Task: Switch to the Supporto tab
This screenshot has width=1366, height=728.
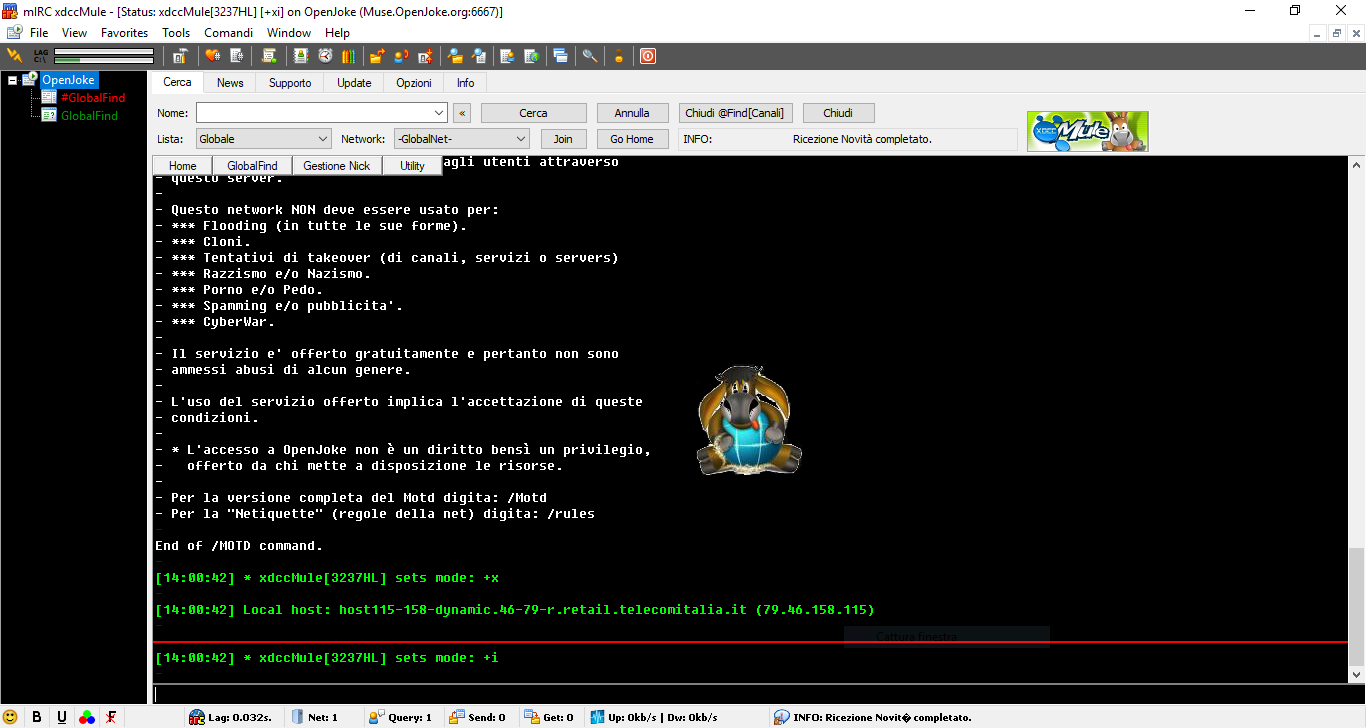Action: coord(290,83)
